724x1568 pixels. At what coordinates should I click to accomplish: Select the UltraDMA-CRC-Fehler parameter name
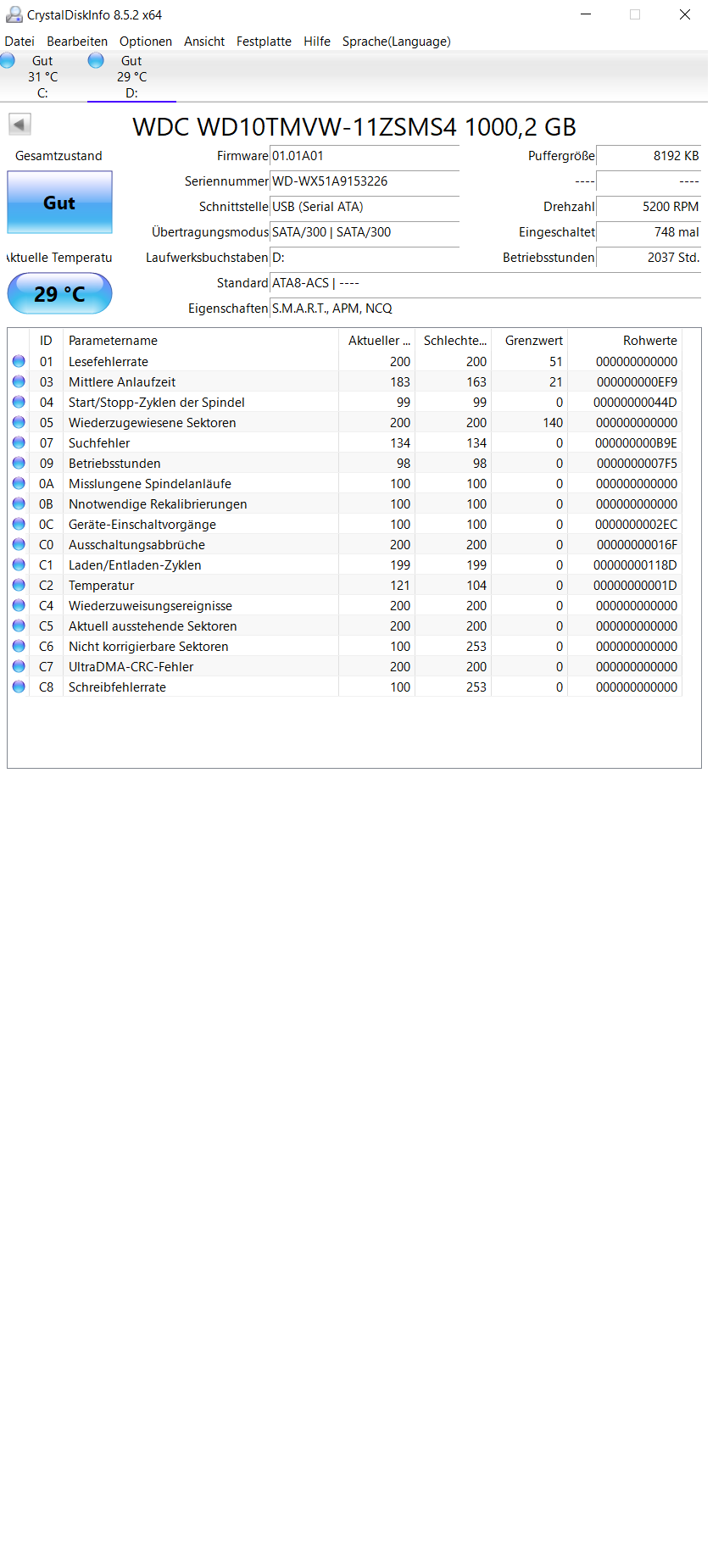click(131, 667)
